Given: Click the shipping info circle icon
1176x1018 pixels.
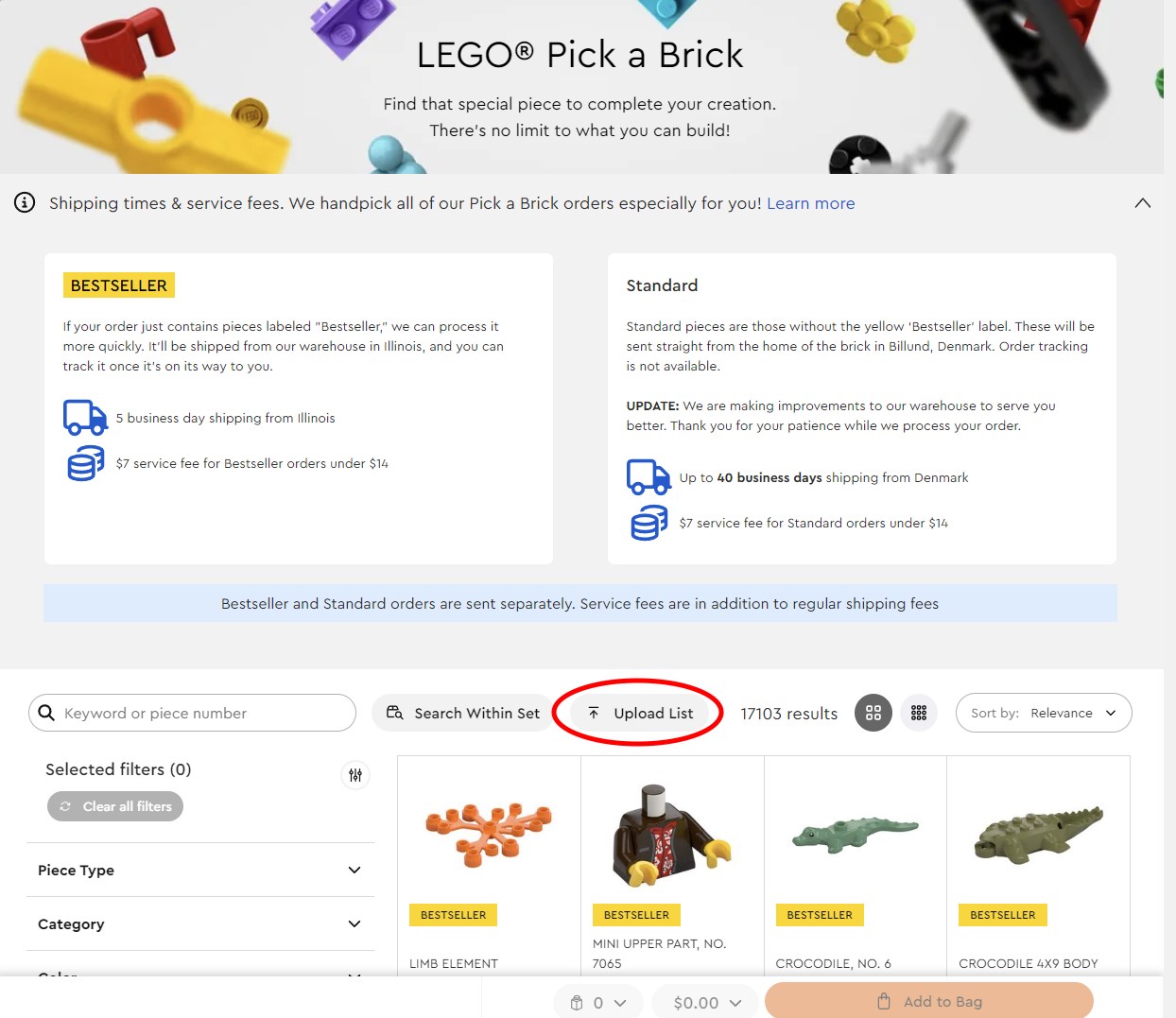Looking at the screenshot, I should (x=25, y=202).
